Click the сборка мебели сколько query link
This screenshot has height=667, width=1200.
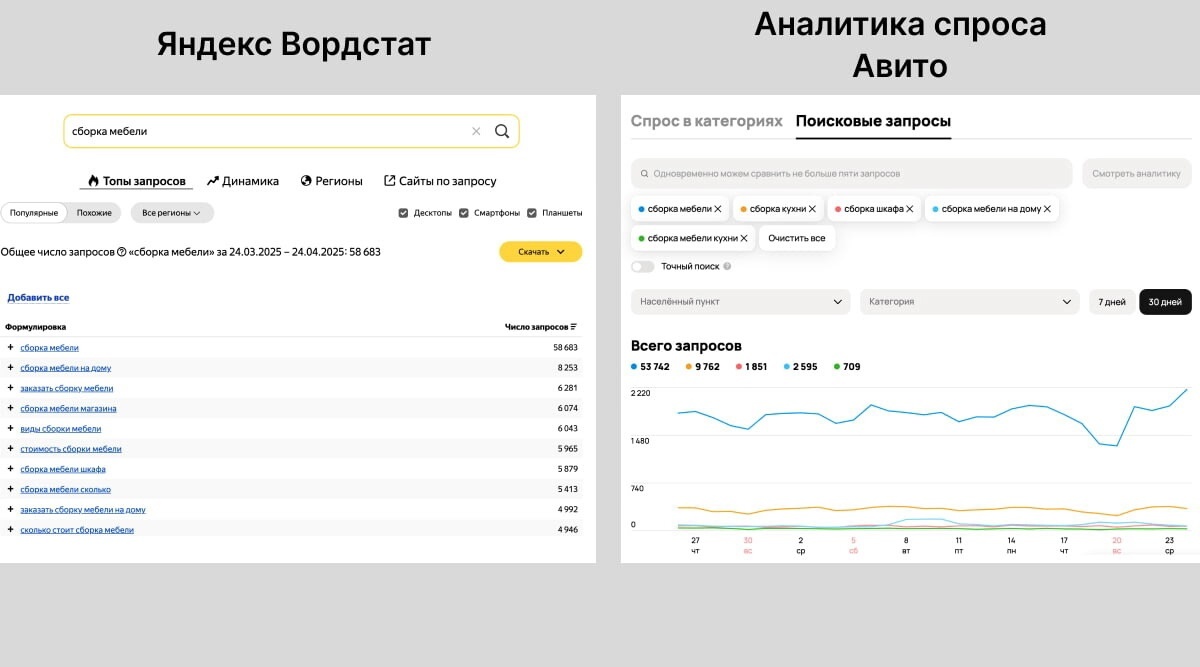click(65, 489)
